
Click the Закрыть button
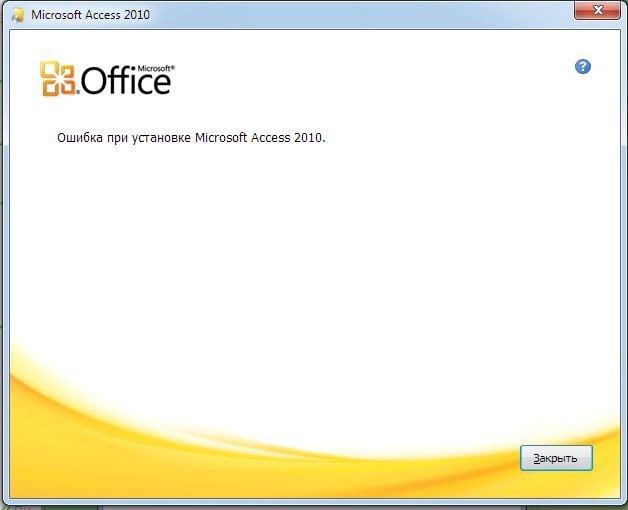coord(556,458)
